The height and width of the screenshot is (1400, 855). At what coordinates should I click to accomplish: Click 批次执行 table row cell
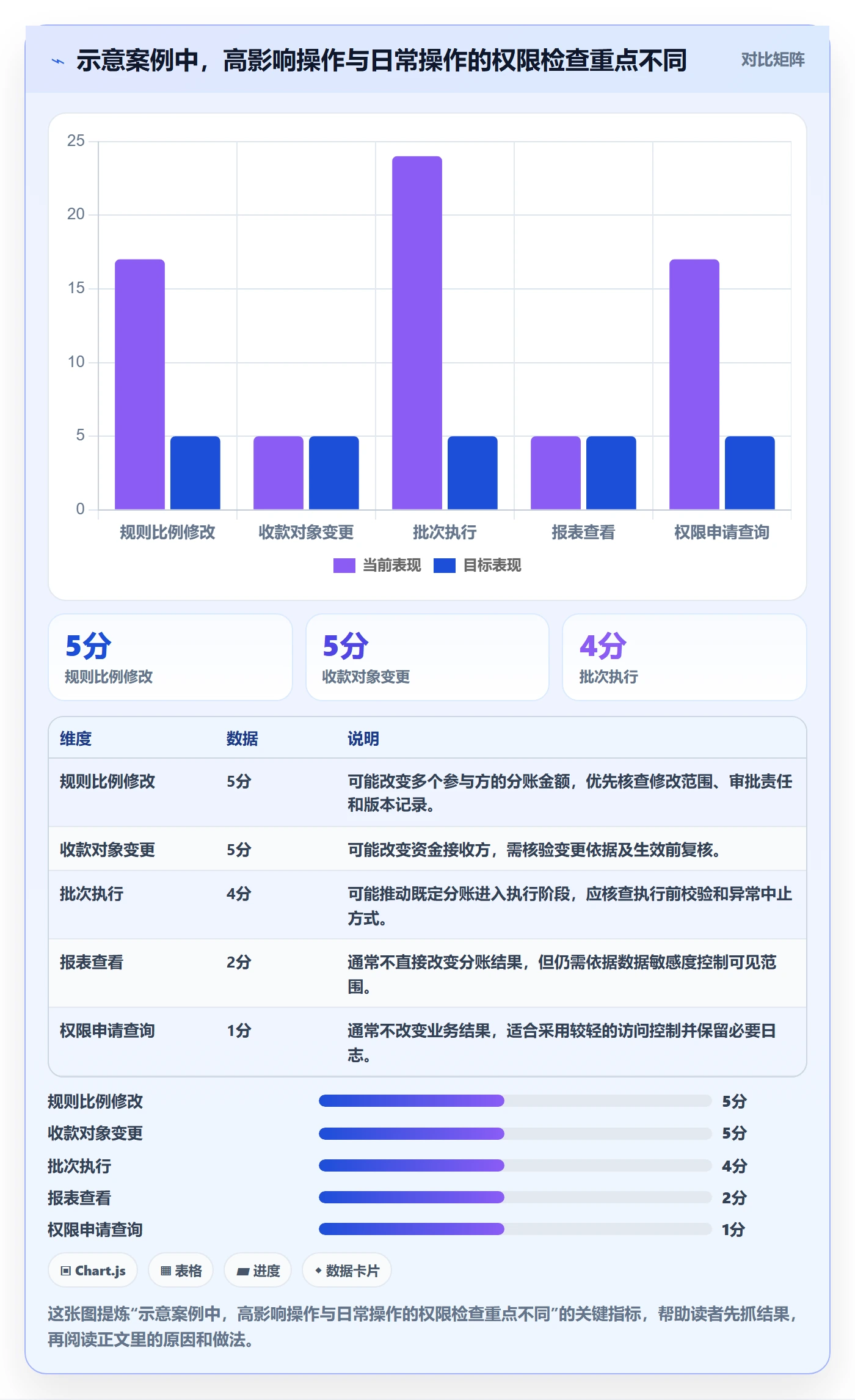[92, 894]
